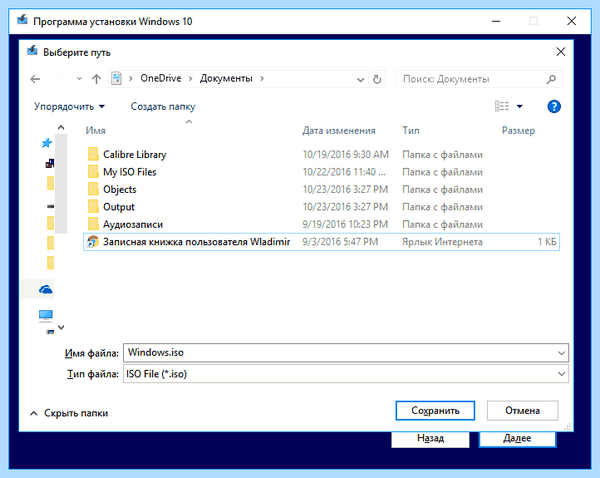Open the Тип файла ISO File dropdown
This screenshot has width=600, height=478.
346,374
